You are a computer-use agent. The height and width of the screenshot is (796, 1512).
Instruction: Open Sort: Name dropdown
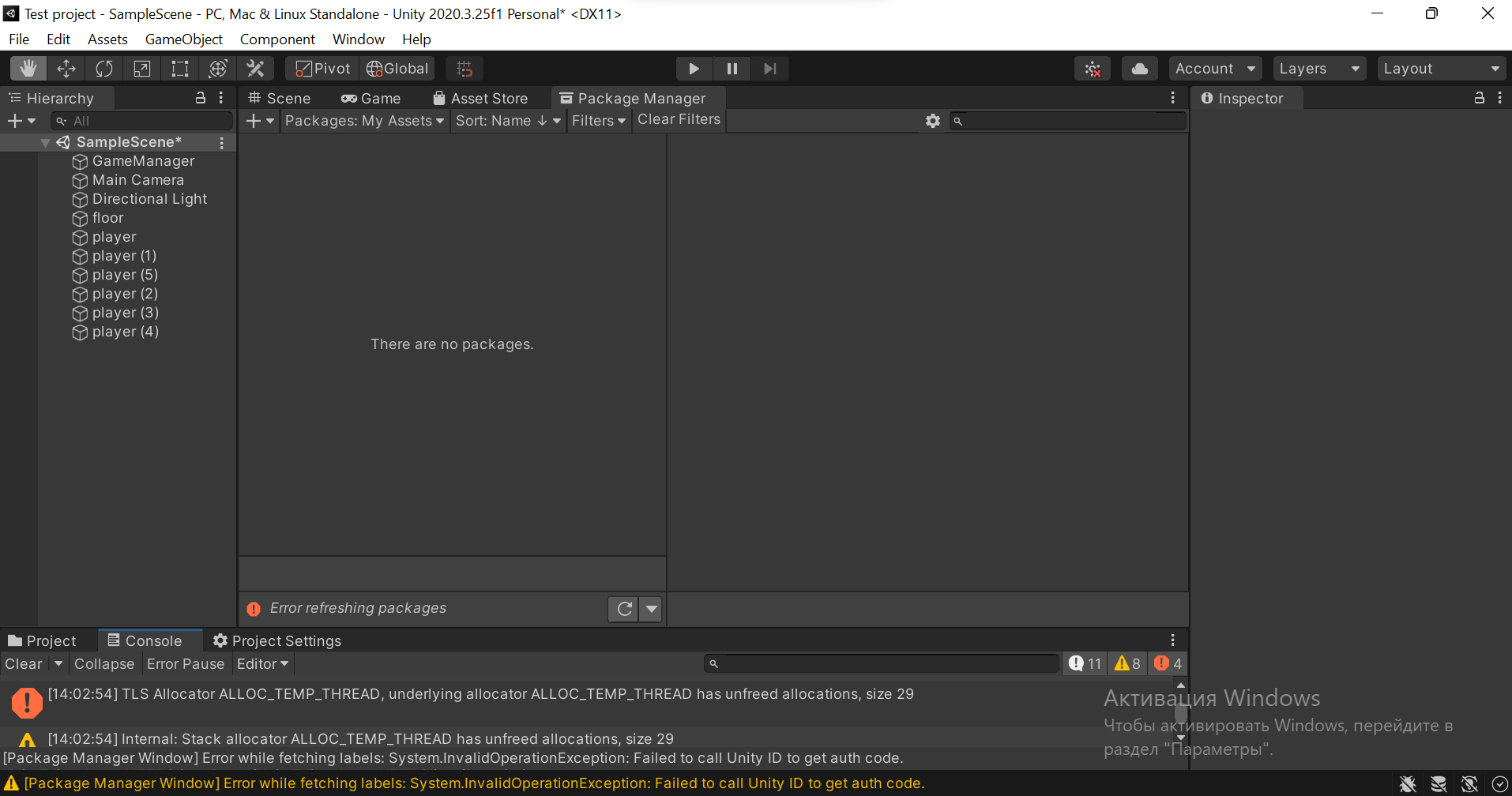(x=508, y=121)
